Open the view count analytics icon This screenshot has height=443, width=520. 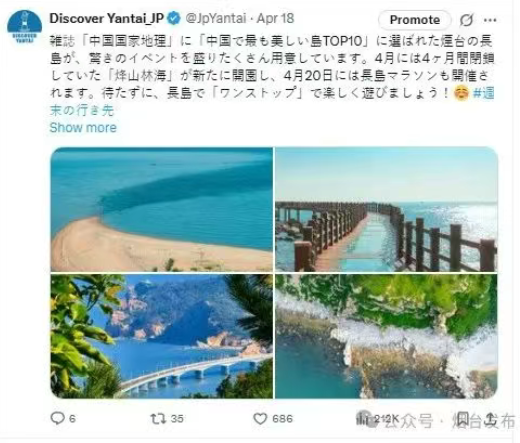click(363, 418)
